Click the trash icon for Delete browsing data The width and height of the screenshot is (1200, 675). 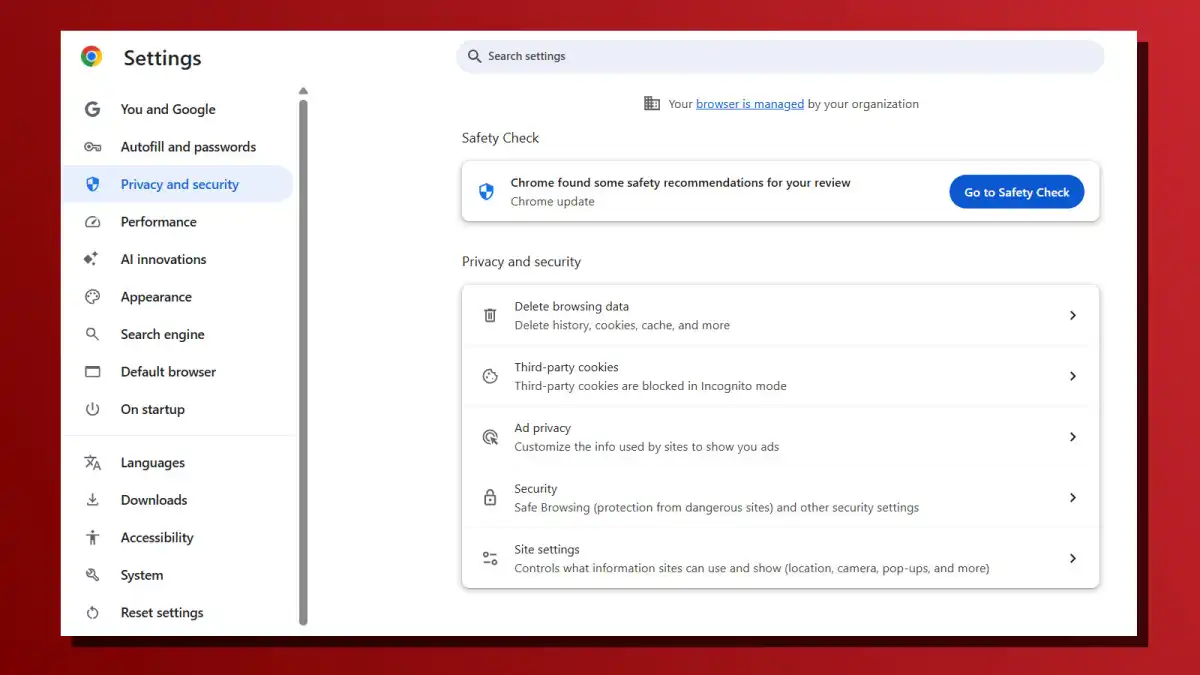tap(489, 315)
